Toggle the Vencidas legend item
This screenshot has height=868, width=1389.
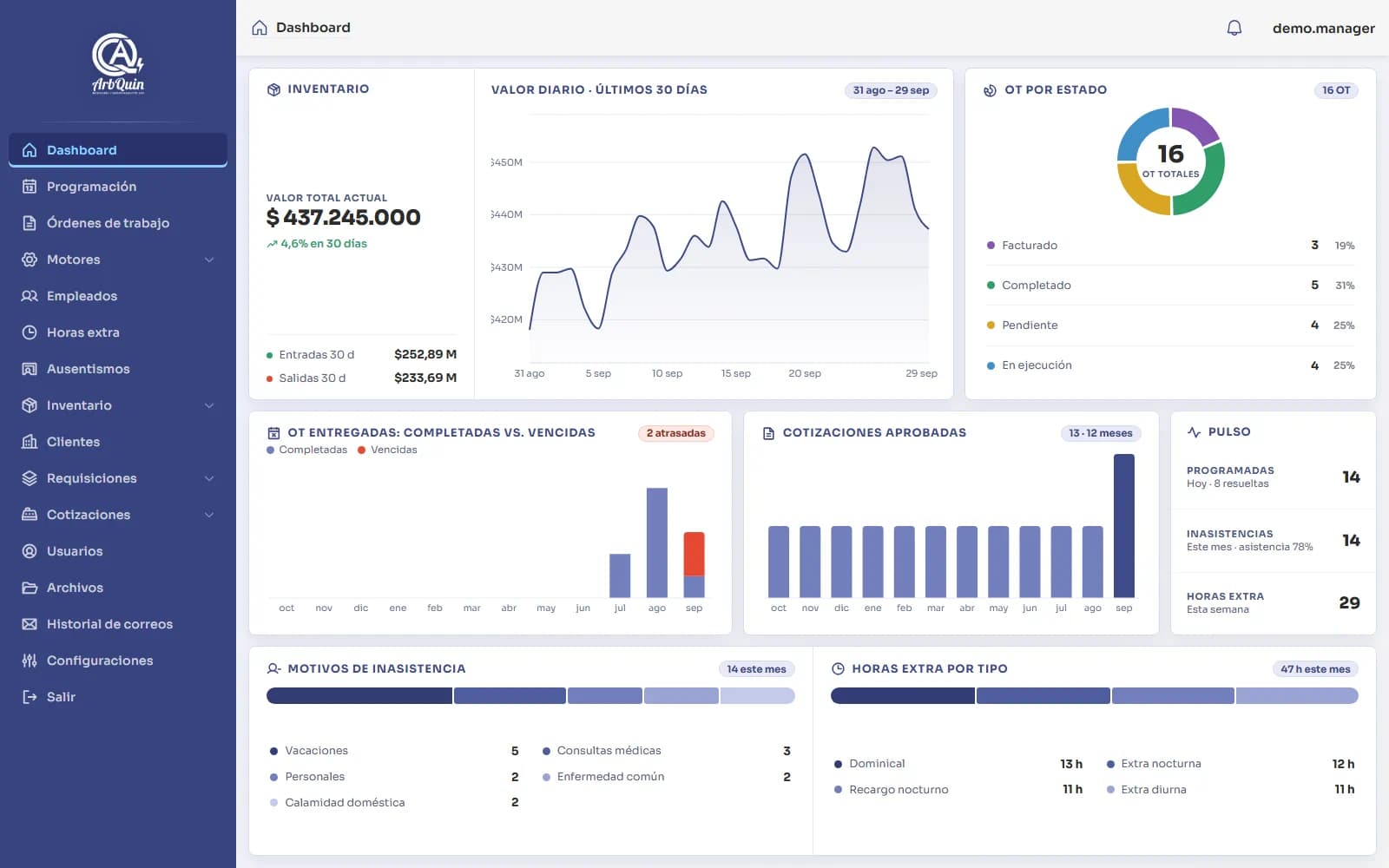pyautogui.click(x=387, y=450)
